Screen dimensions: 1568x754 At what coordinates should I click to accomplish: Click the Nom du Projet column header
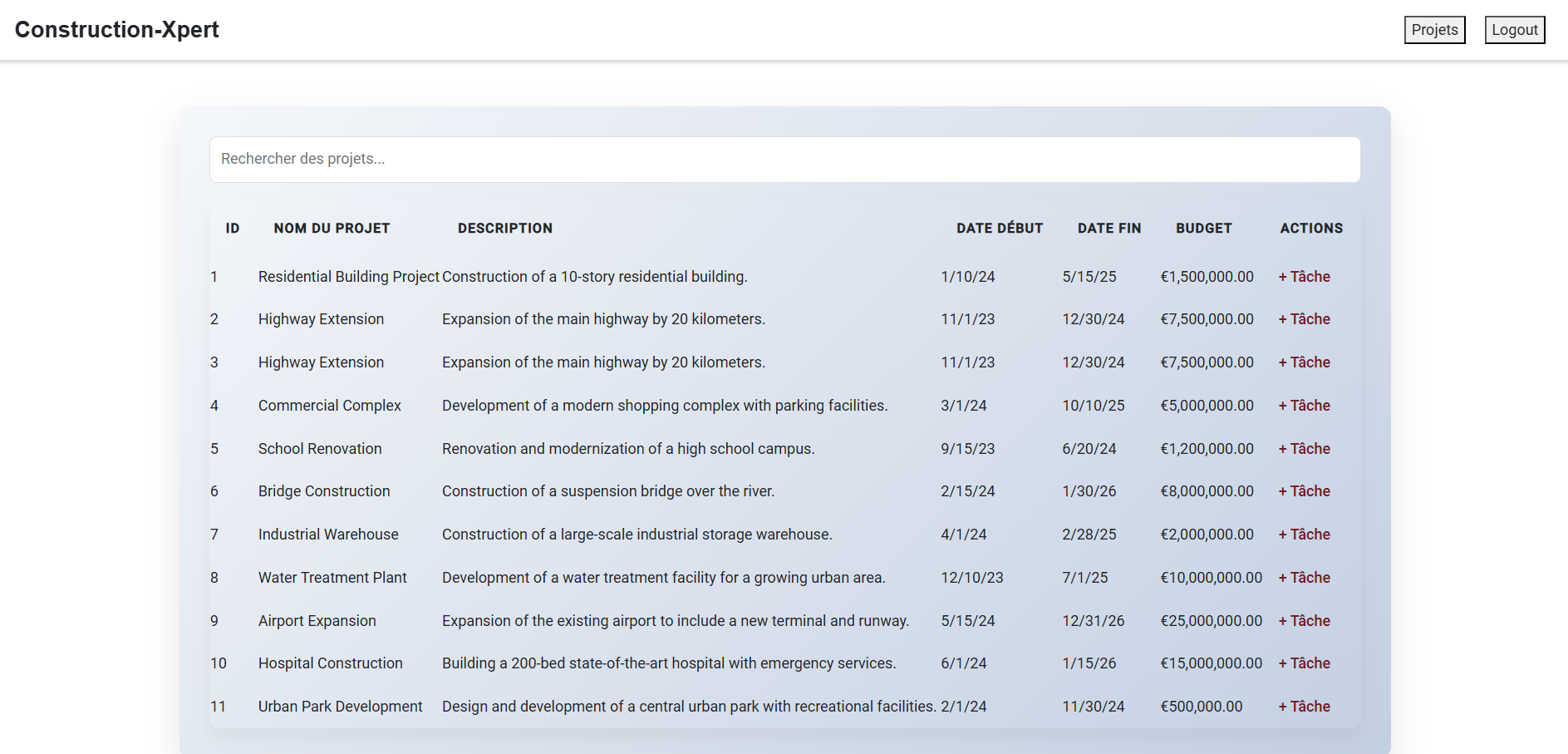point(332,229)
